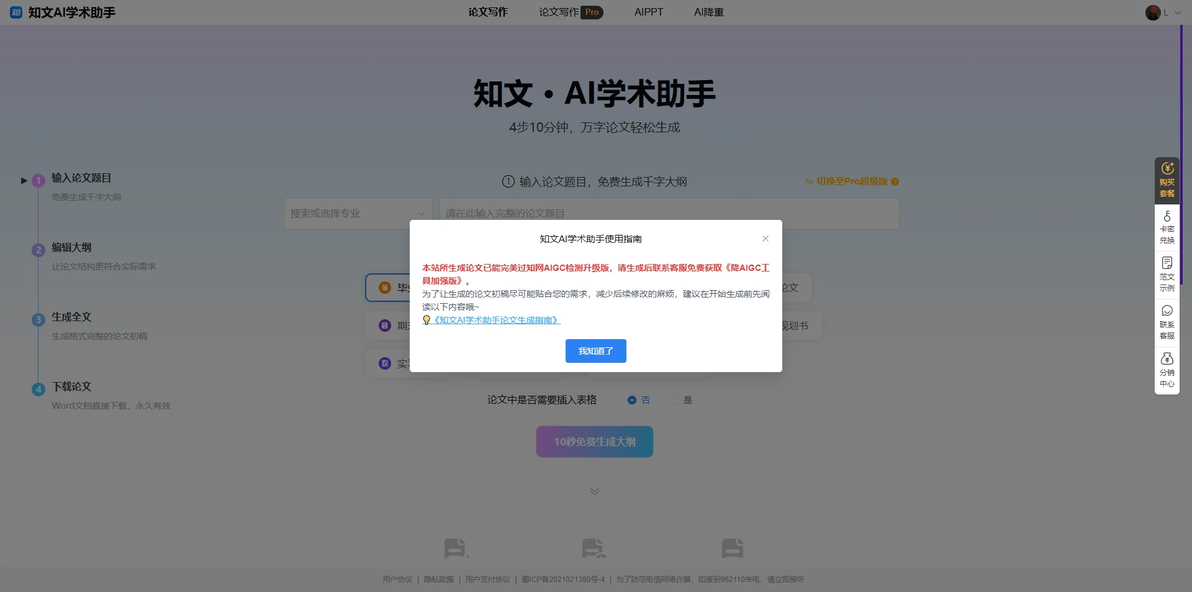Expand the user avatar account menu
This screenshot has height=592, width=1192.
point(1163,12)
